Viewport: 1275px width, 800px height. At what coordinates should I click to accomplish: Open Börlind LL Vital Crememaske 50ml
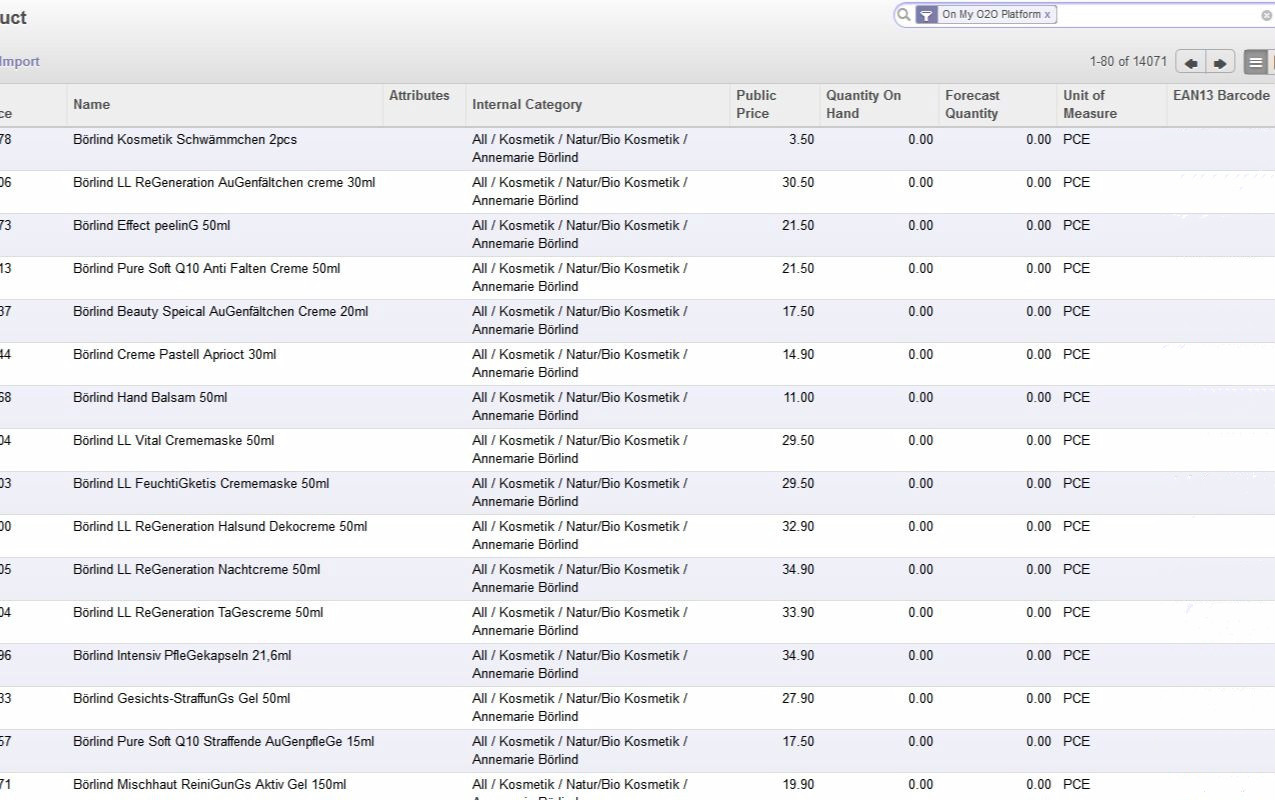coord(173,441)
